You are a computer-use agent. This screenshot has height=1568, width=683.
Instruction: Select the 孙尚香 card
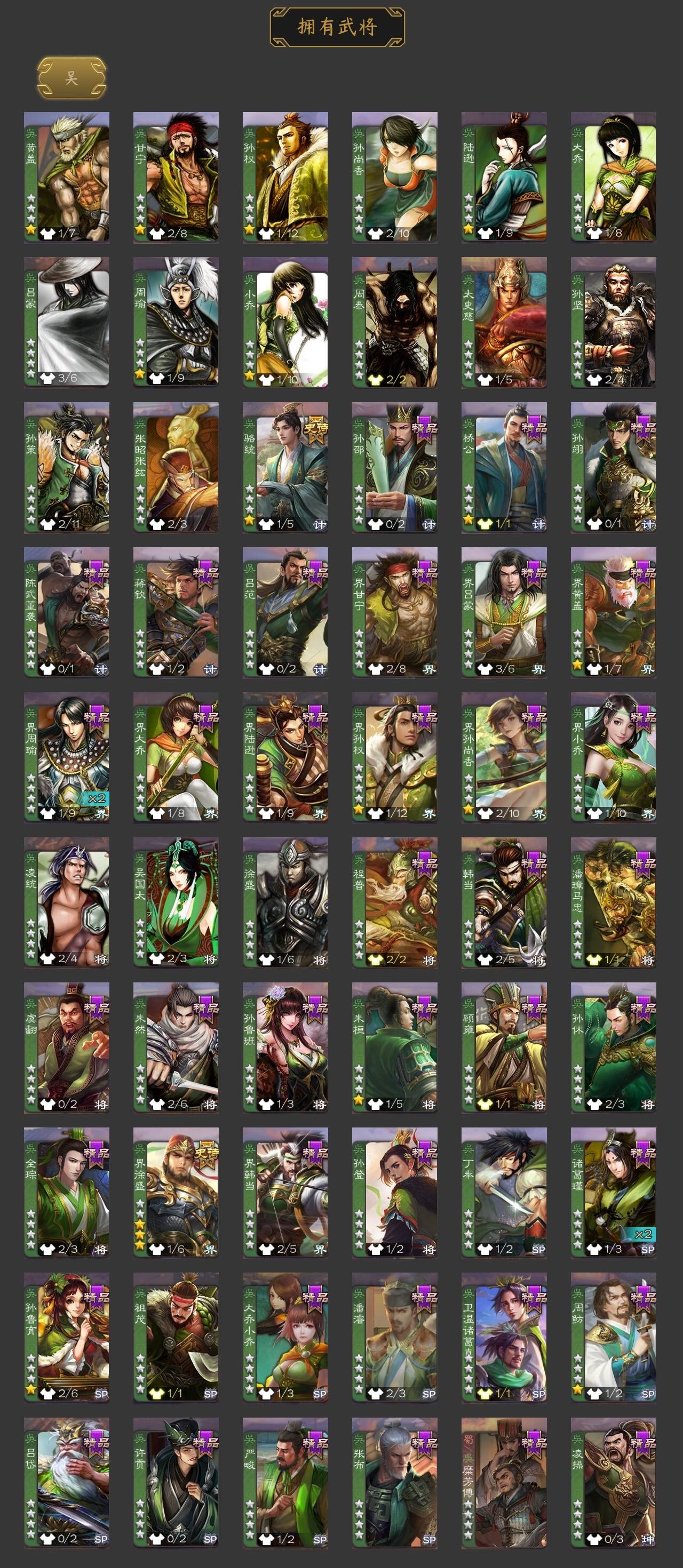[394, 177]
